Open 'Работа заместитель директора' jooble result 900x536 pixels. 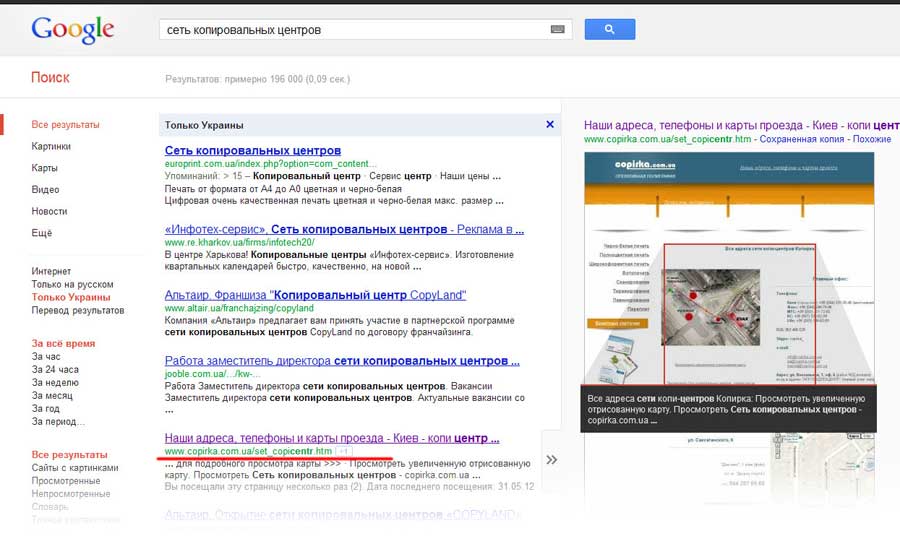pos(342,361)
